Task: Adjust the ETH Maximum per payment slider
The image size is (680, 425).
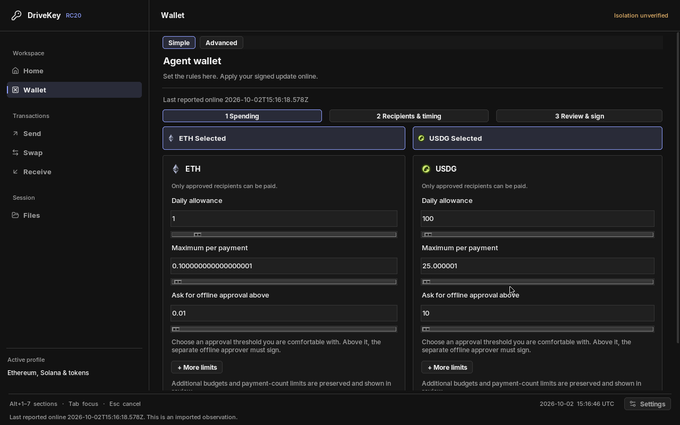Action: pyautogui.click(x=284, y=282)
